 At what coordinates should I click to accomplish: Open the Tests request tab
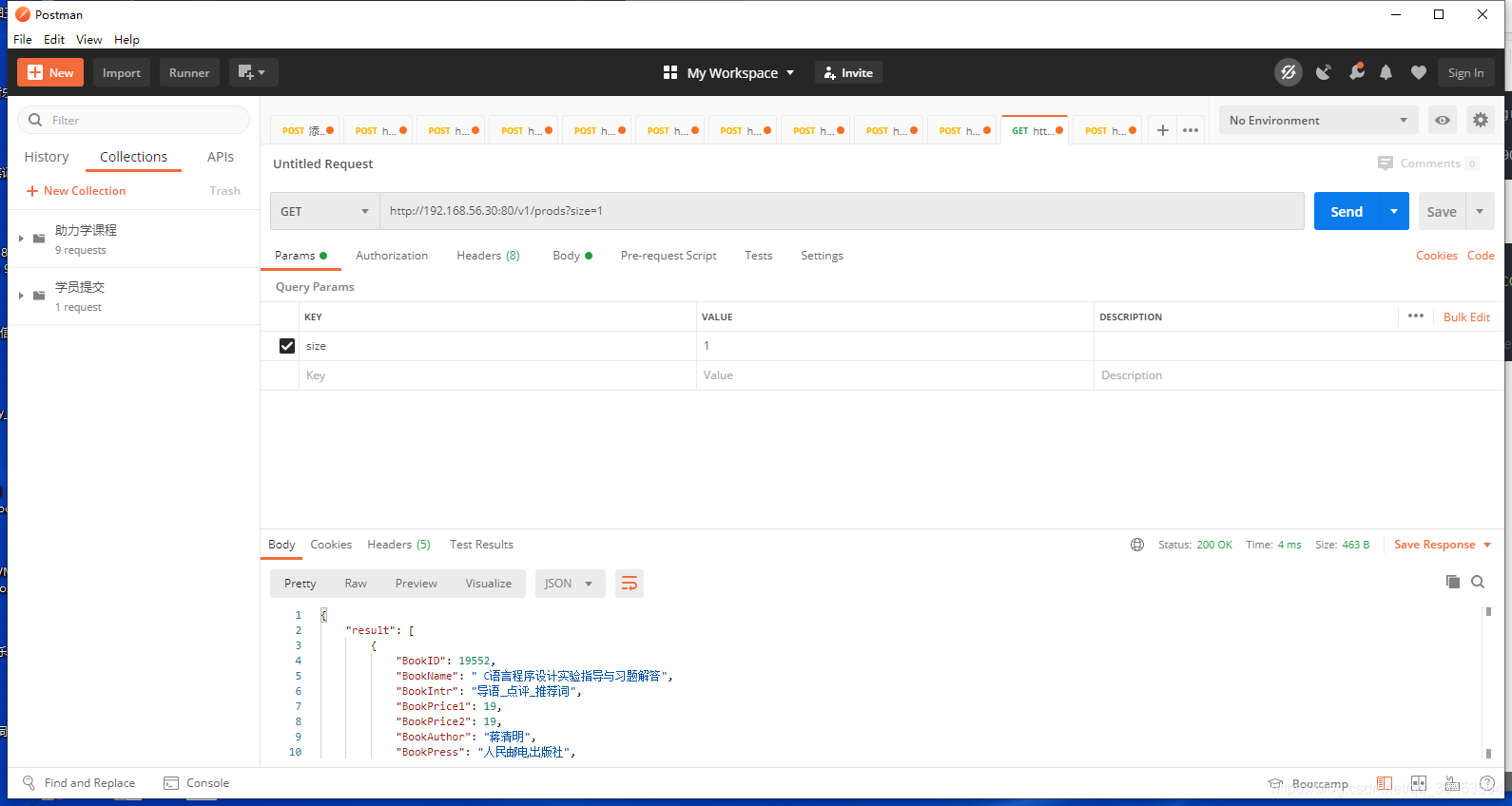coord(759,256)
